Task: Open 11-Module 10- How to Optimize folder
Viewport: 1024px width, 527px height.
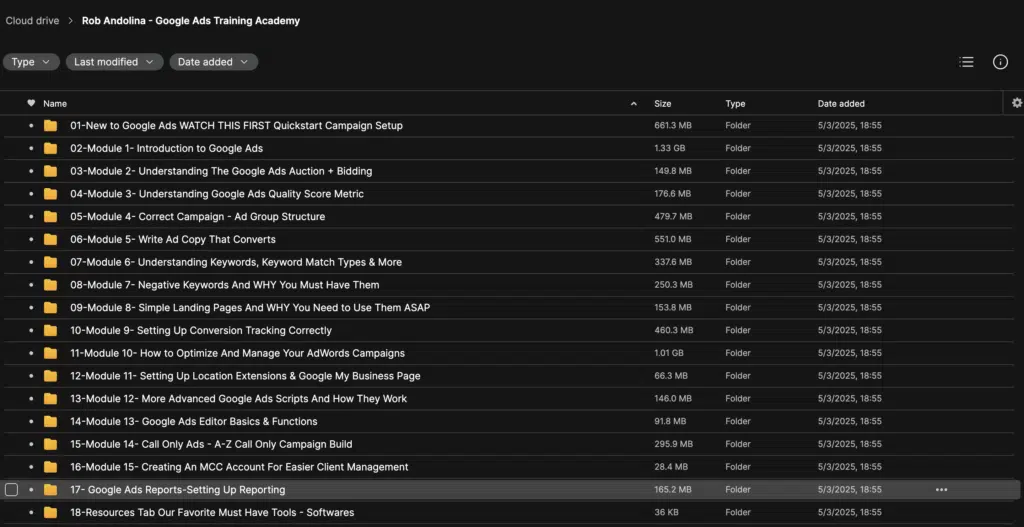Action: click(x=238, y=353)
